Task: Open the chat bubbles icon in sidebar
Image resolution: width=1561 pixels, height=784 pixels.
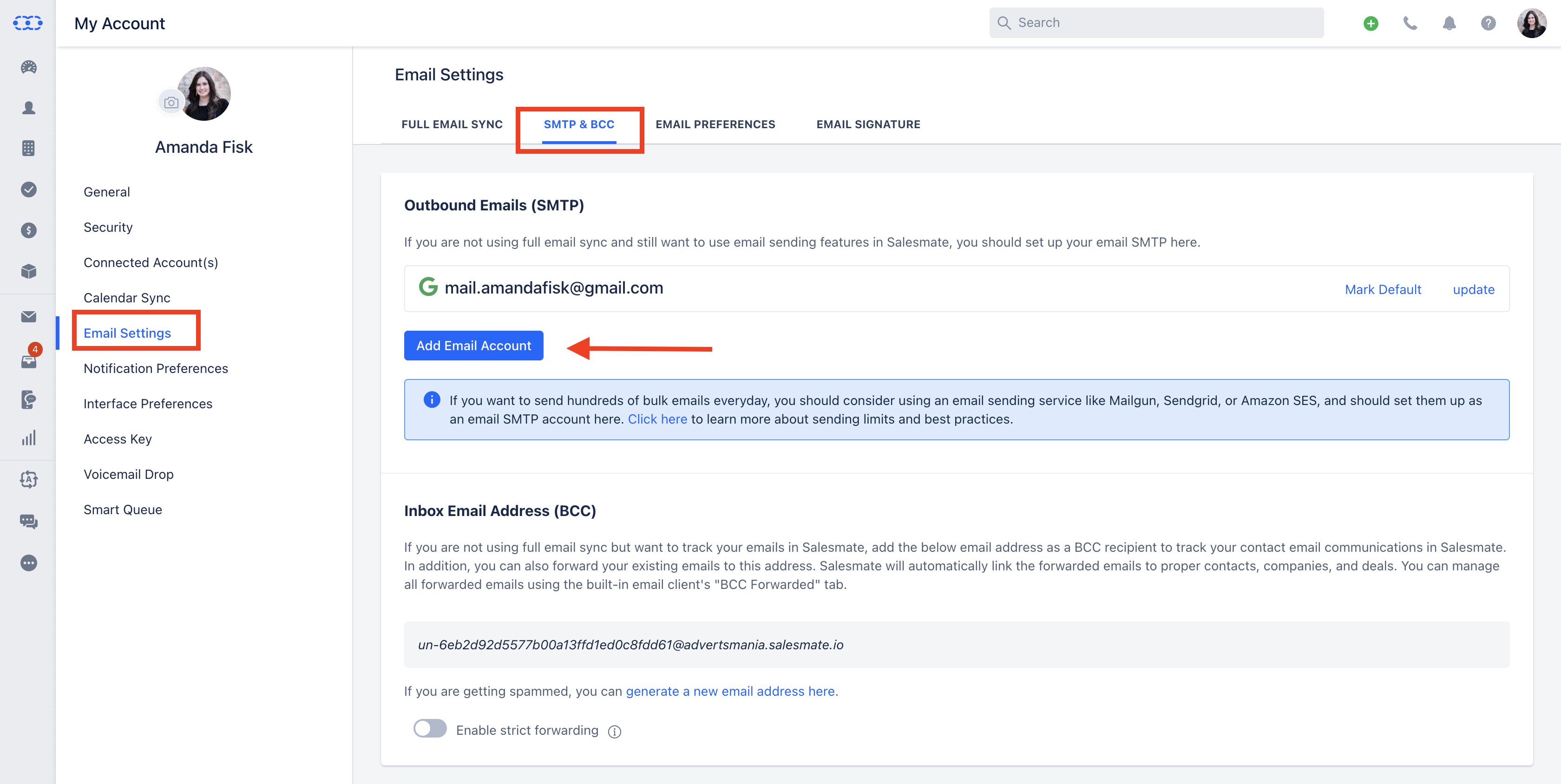Action: [x=28, y=521]
